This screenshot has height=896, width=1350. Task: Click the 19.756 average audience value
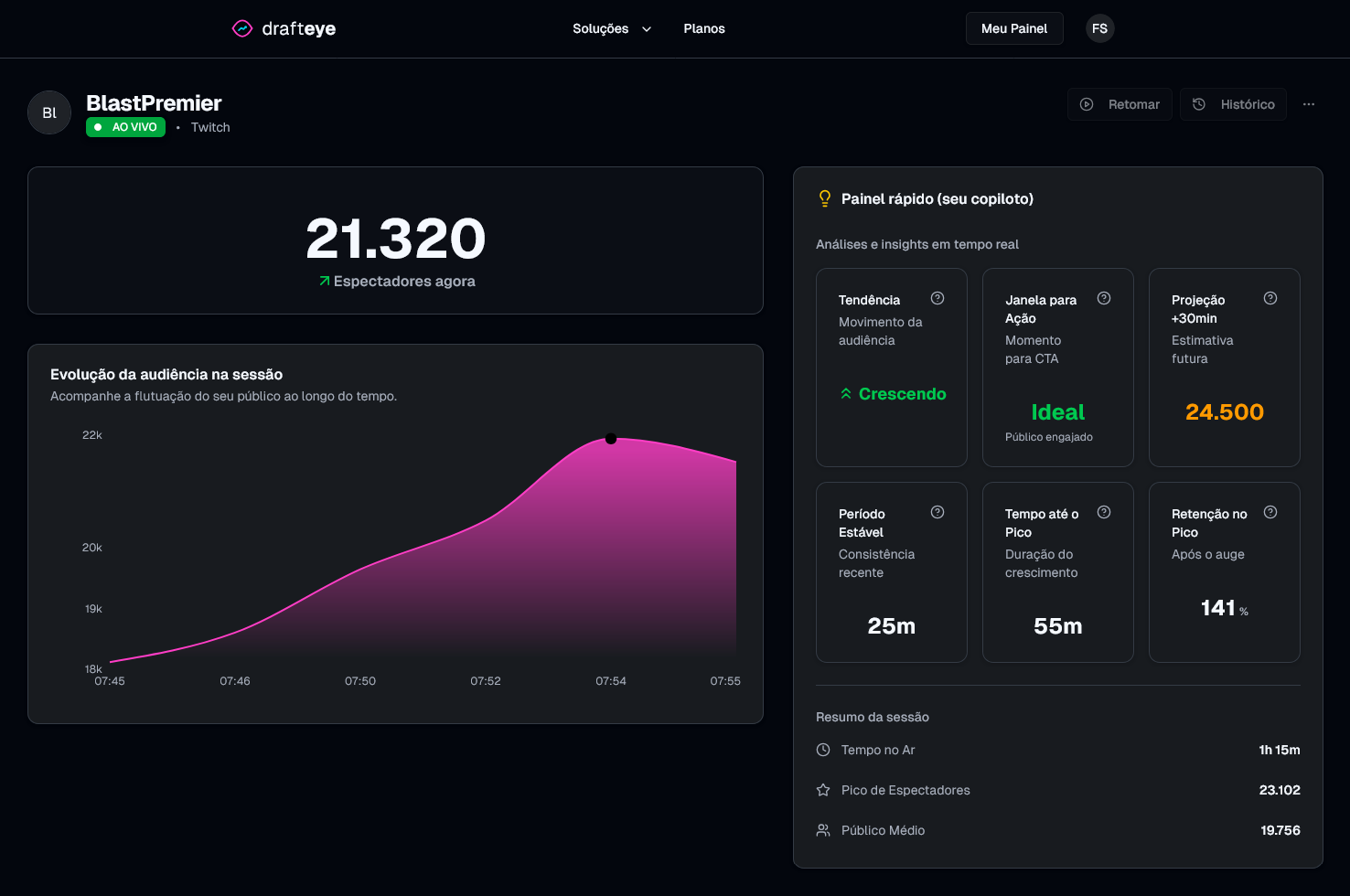tap(1280, 830)
